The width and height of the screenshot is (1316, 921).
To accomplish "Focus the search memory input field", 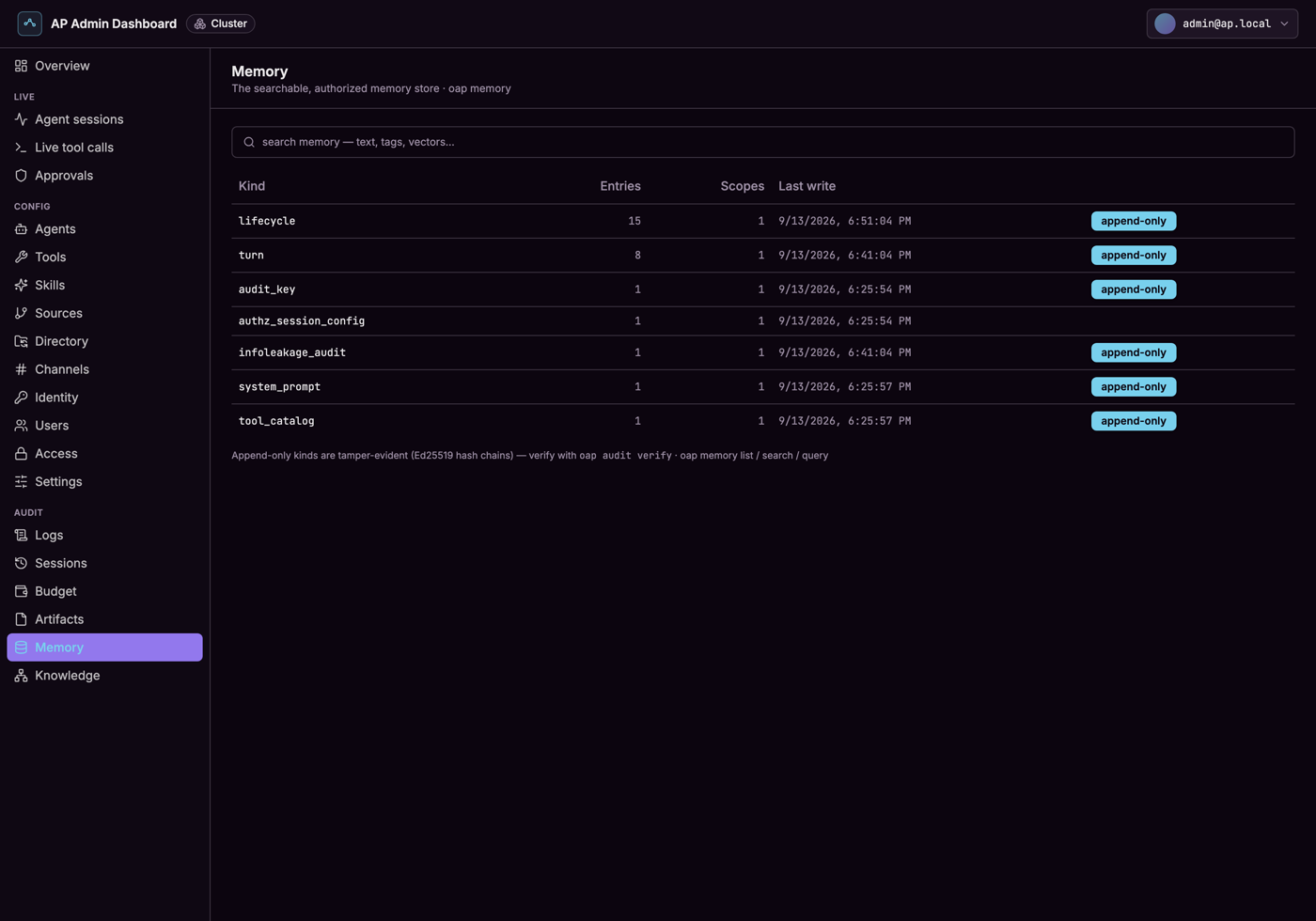I will tap(763, 142).
